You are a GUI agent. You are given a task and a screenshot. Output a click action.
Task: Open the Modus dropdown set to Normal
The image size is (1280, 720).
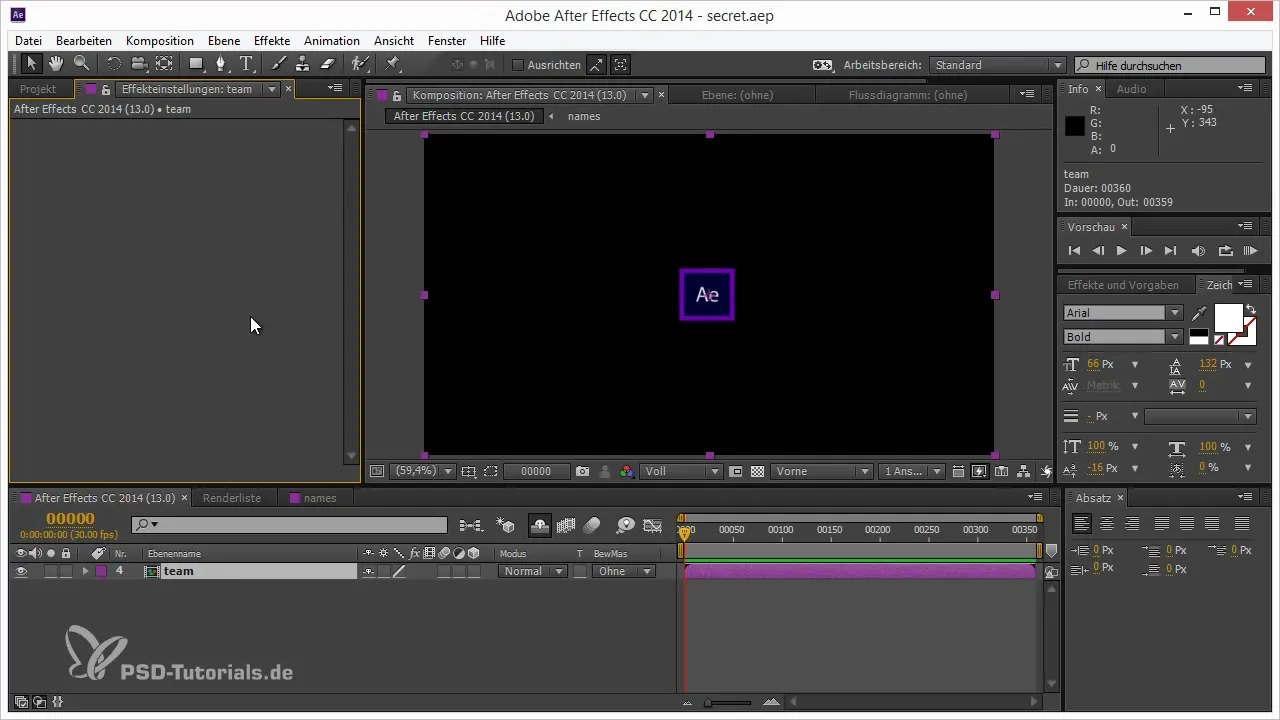[x=532, y=571]
